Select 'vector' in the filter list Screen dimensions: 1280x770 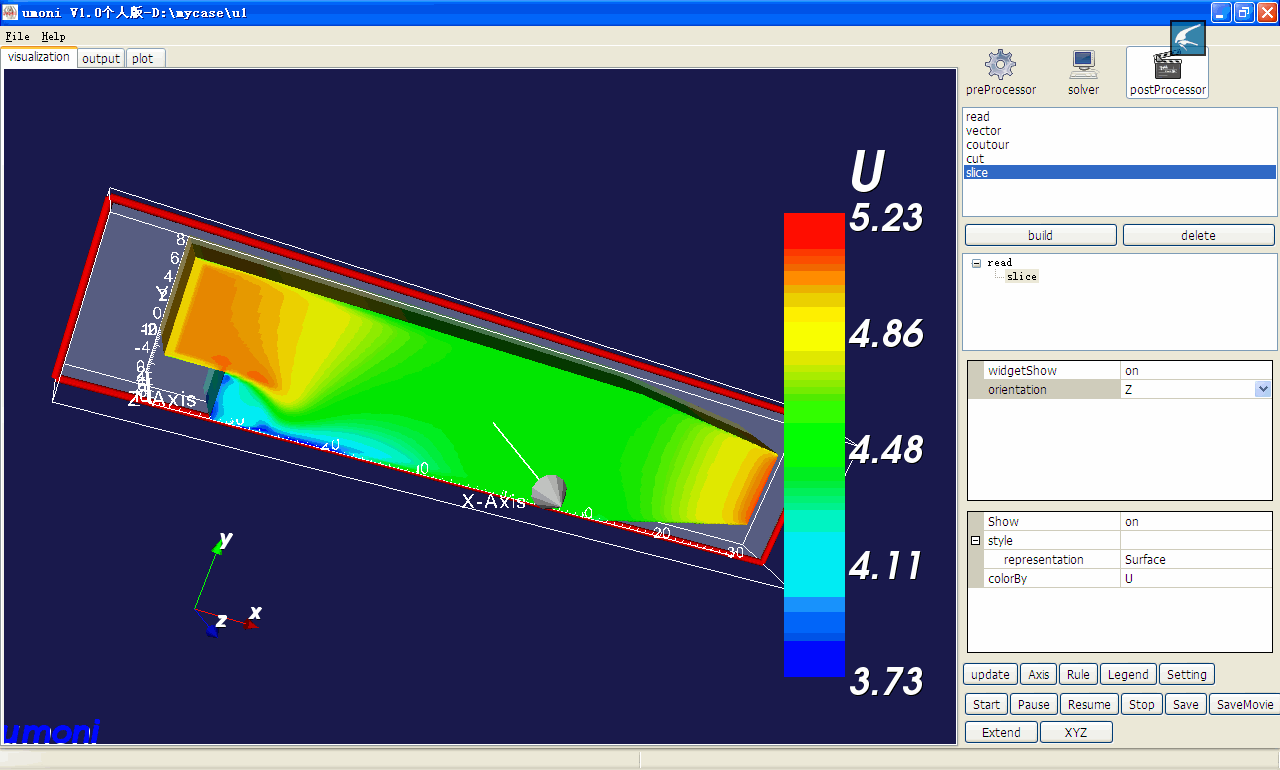(x=983, y=131)
